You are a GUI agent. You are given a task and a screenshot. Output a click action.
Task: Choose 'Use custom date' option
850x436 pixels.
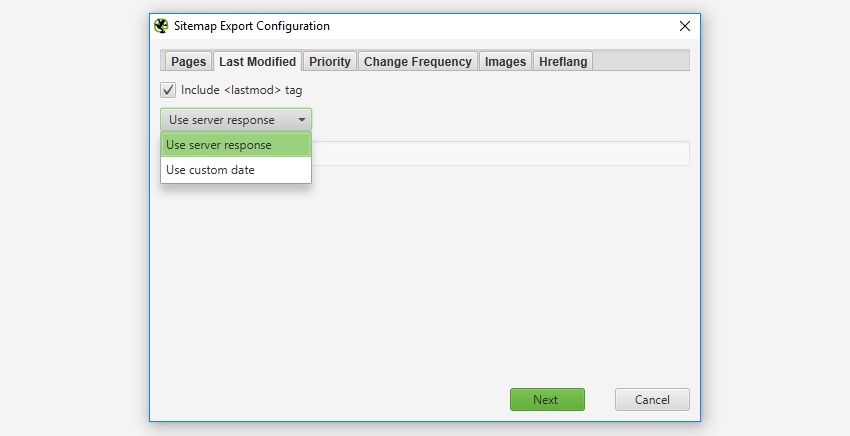point(236,170)
